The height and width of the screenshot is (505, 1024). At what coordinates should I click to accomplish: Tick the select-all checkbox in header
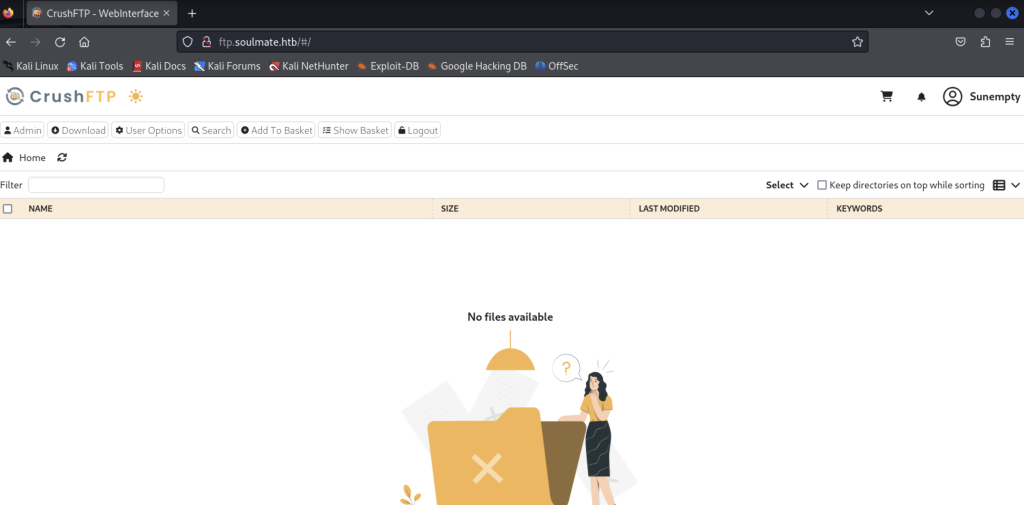point(8,209)
